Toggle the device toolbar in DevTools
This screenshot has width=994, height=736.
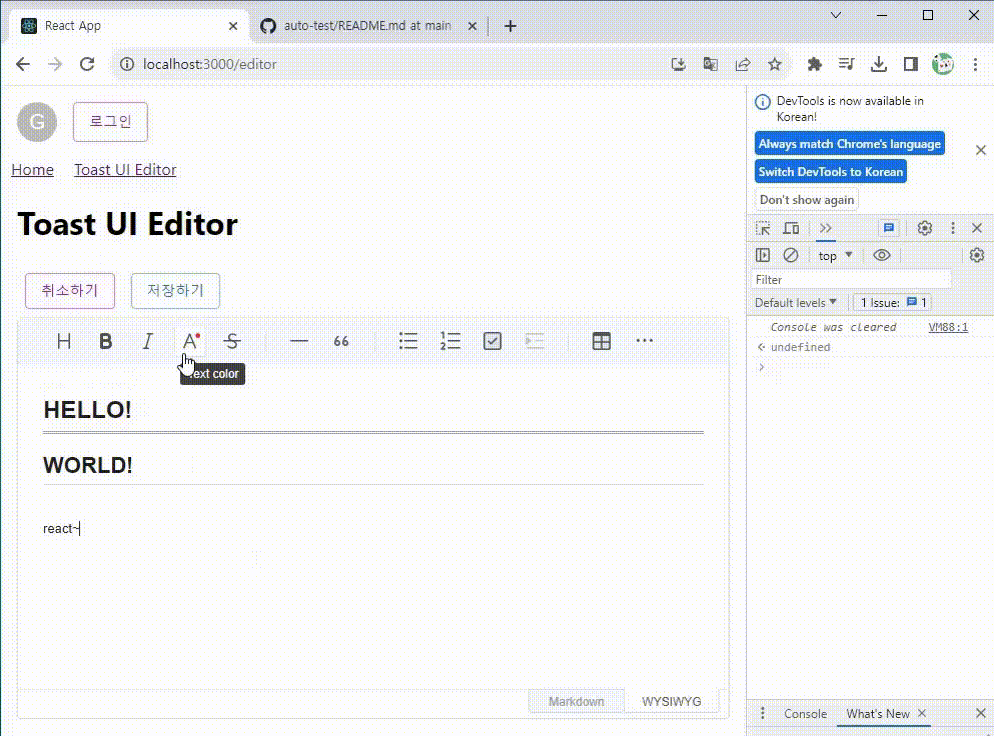point(791,228)
